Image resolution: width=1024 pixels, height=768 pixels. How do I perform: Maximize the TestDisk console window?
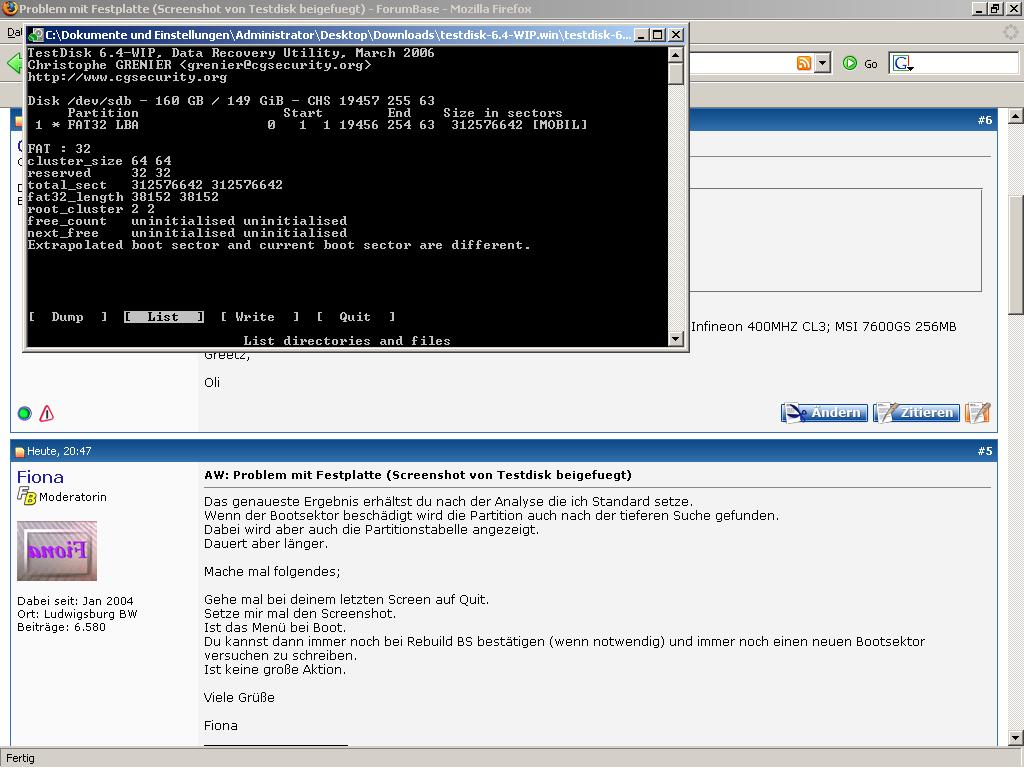658,35
